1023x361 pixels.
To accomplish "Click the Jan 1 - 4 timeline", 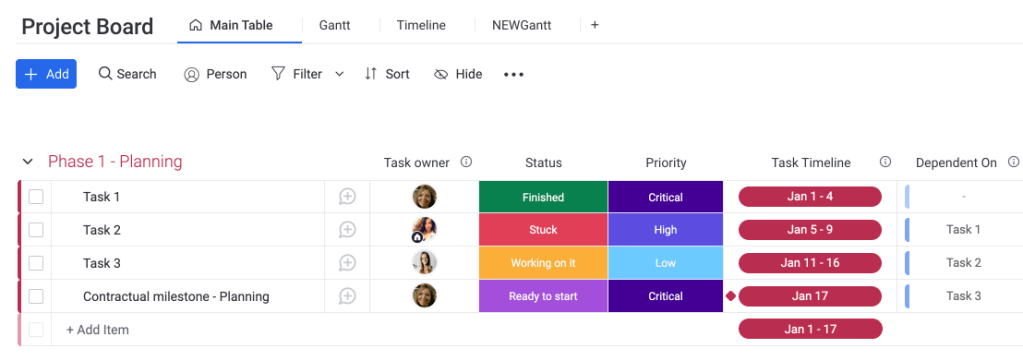I will (810, 196).
